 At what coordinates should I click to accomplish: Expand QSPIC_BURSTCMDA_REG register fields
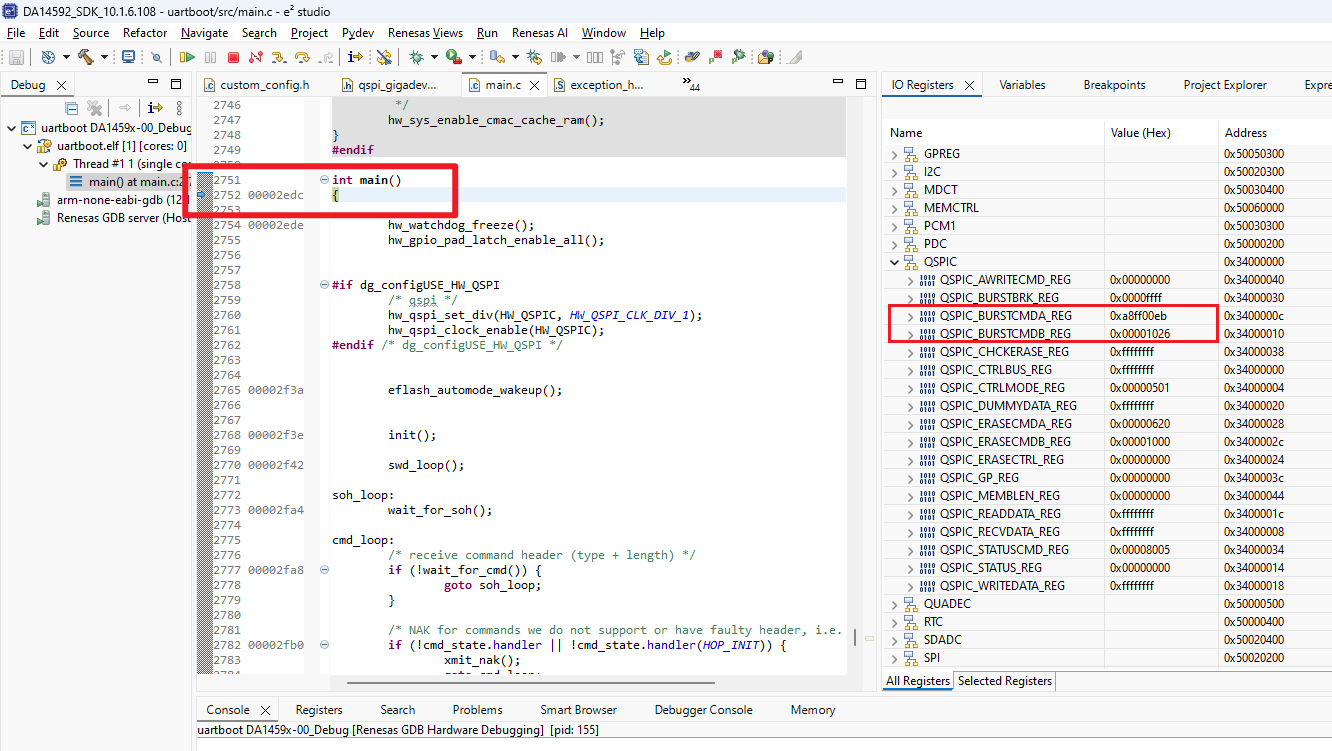910,316
